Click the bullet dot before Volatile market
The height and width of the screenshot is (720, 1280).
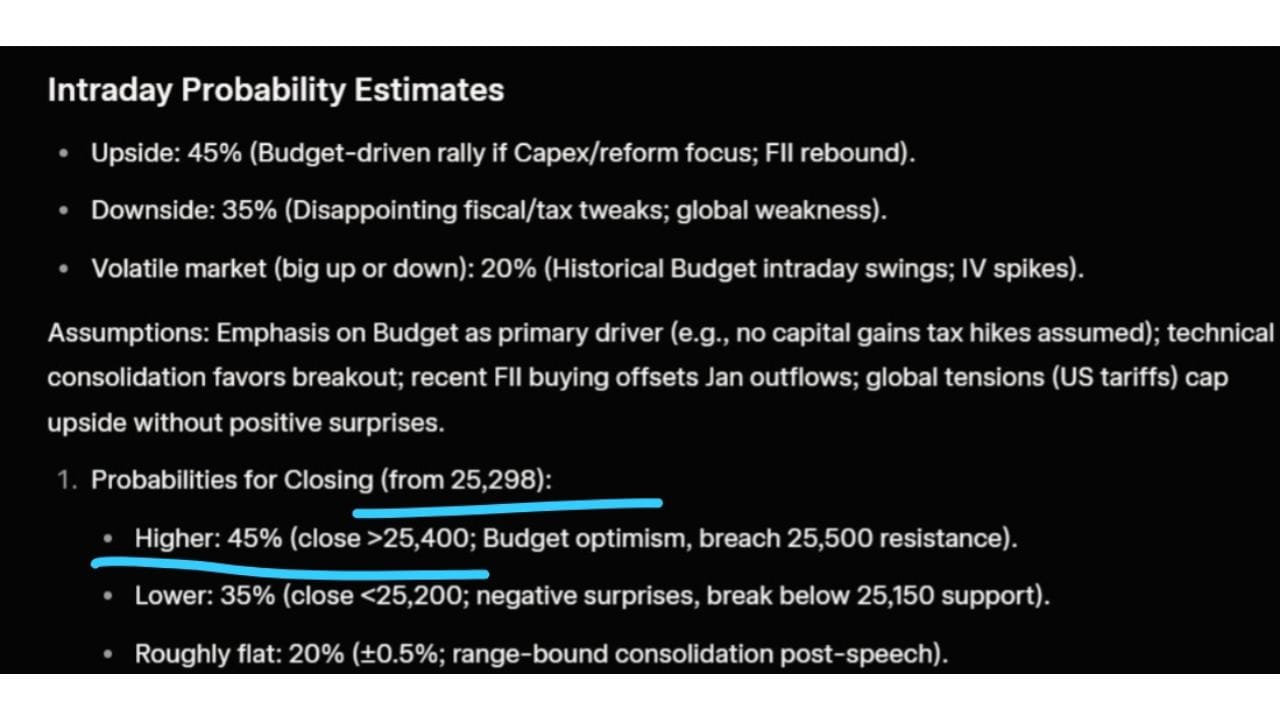point(65,270)
